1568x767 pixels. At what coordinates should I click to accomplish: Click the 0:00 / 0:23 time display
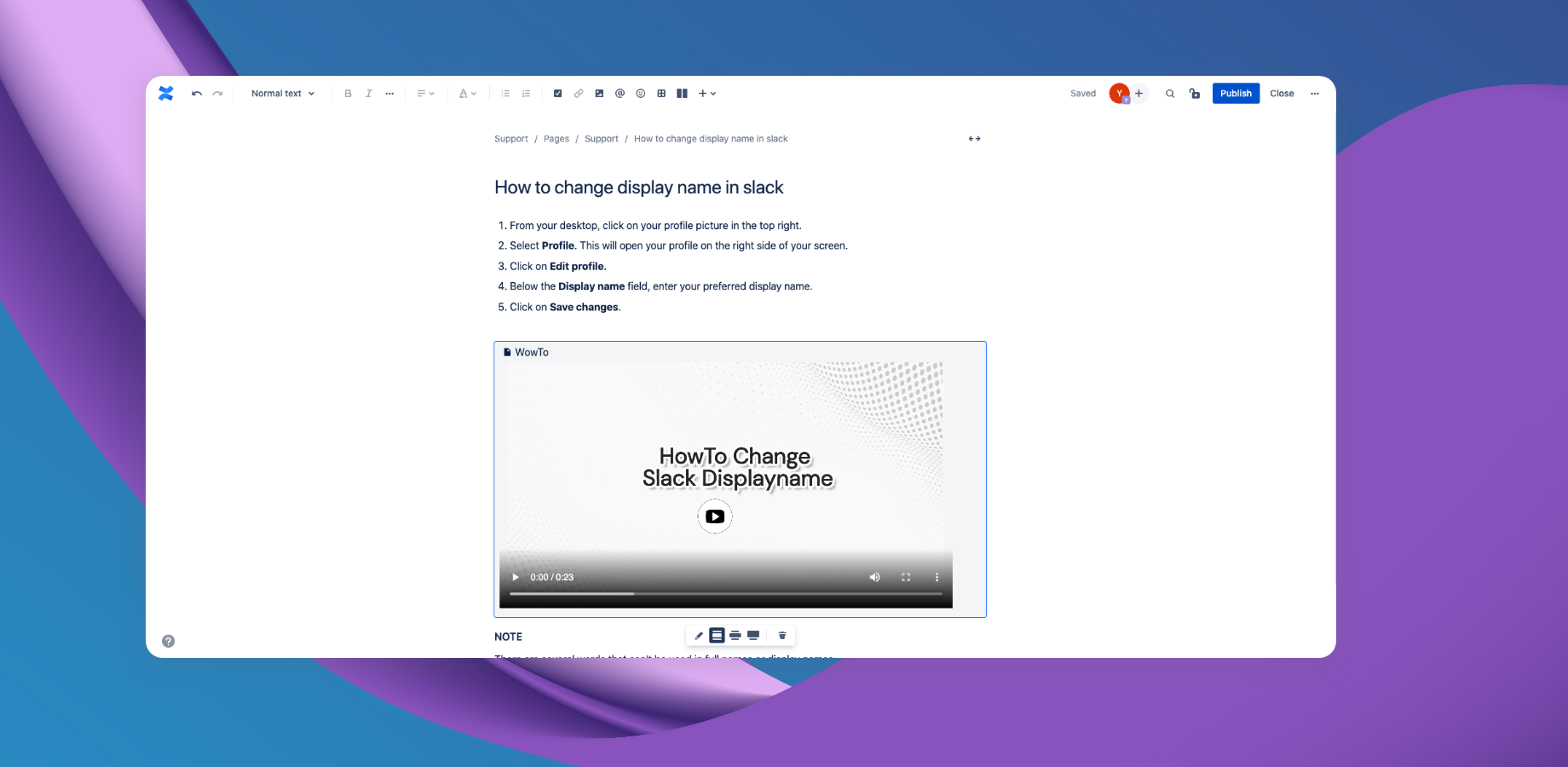pos(551,577)
